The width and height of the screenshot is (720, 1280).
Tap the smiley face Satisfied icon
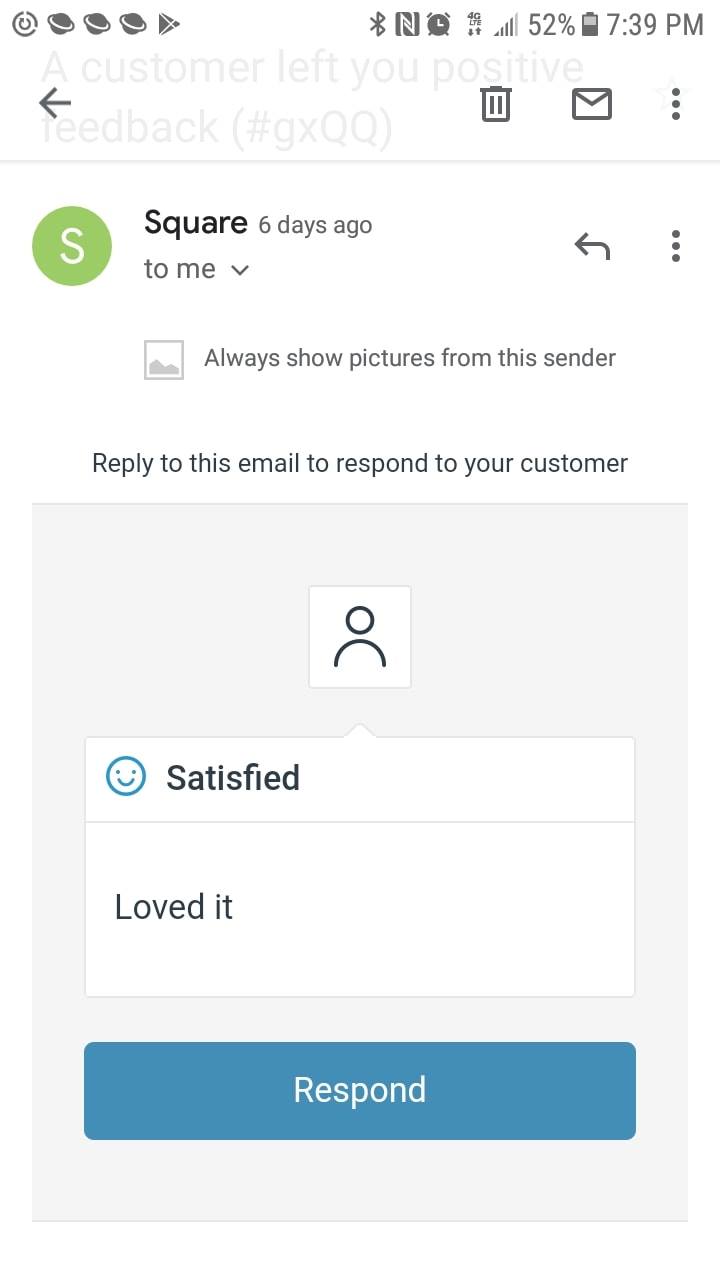(x=126, y=777)
